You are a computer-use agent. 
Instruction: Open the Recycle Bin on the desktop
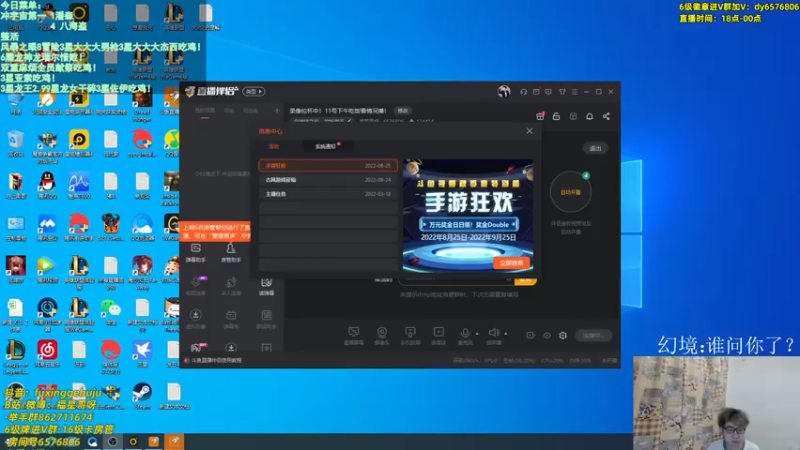(16, 143)
